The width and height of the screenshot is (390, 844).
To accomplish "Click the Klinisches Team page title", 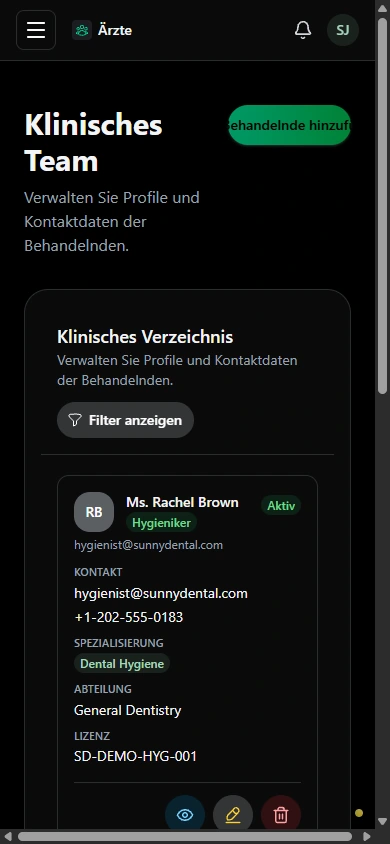I will [94, 143].
